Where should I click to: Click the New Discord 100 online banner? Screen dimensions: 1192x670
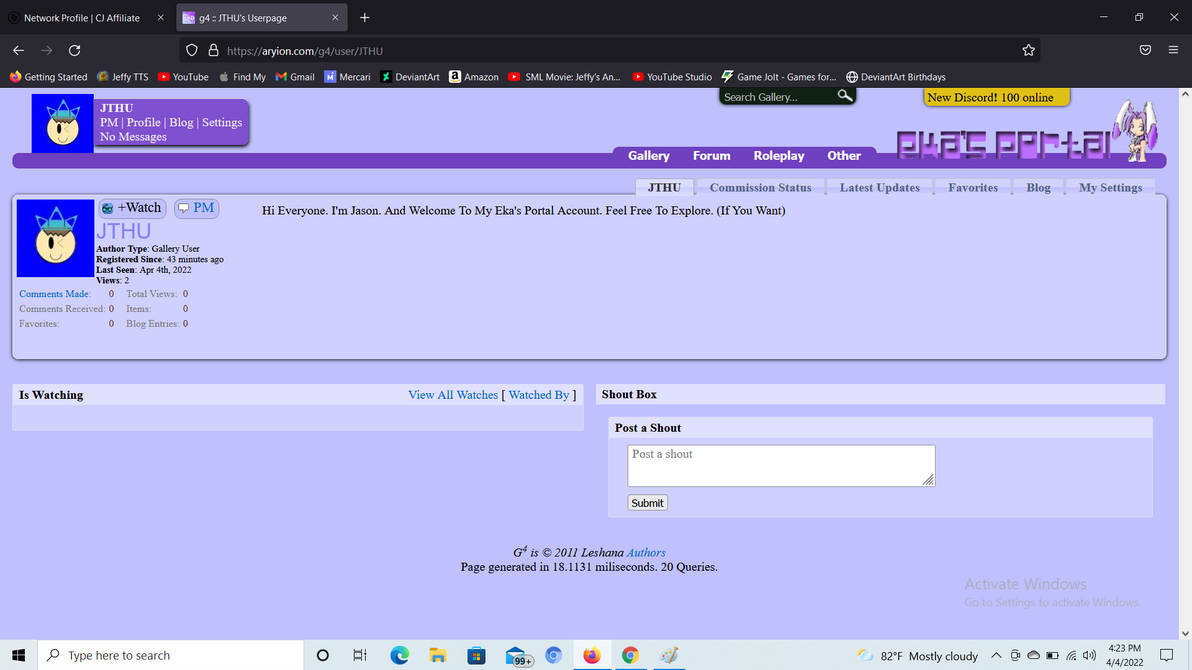point(997,97)
